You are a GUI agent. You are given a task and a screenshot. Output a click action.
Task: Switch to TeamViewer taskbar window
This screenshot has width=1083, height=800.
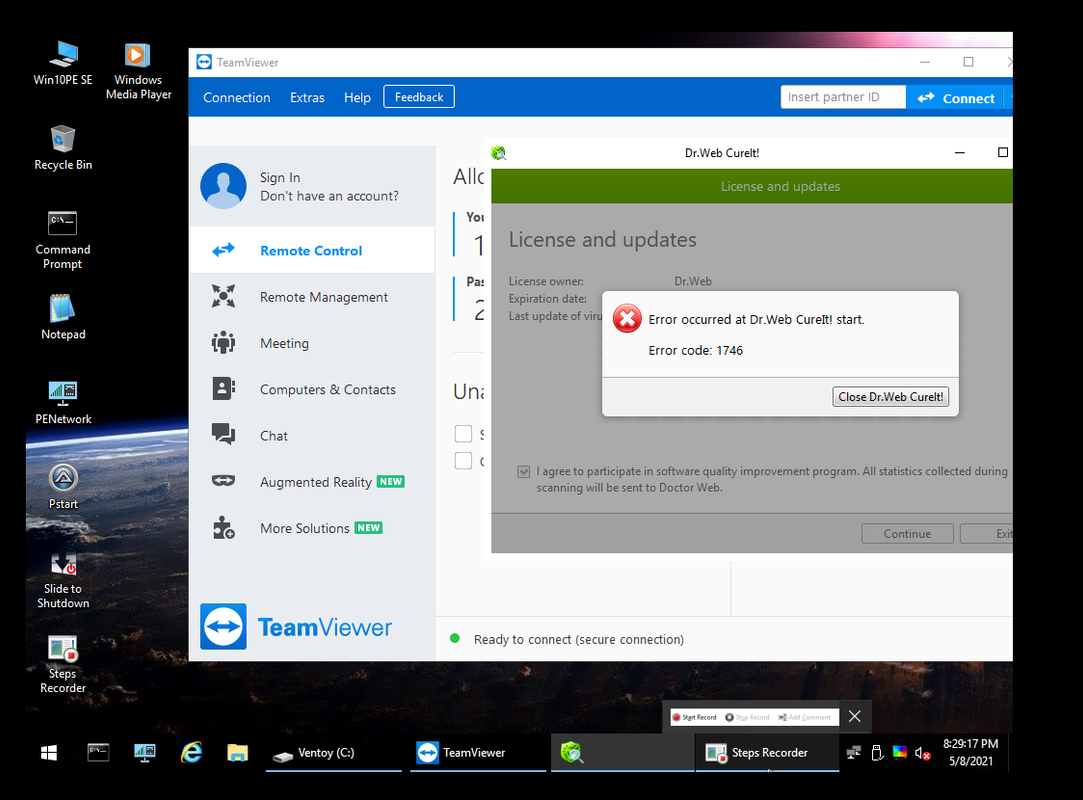tap(478, 752)
